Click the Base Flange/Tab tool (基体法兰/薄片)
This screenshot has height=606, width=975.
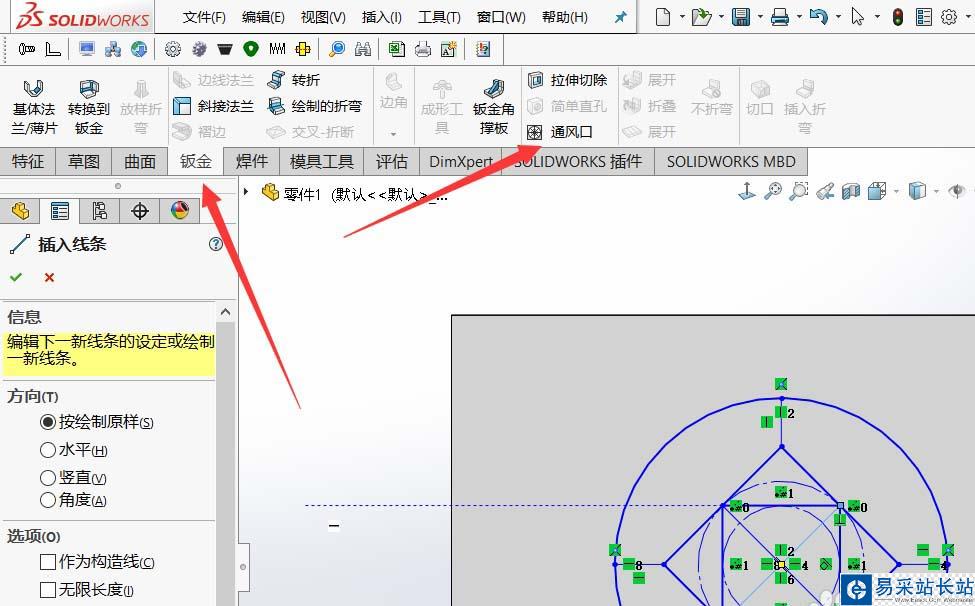(x=34, y=108)
